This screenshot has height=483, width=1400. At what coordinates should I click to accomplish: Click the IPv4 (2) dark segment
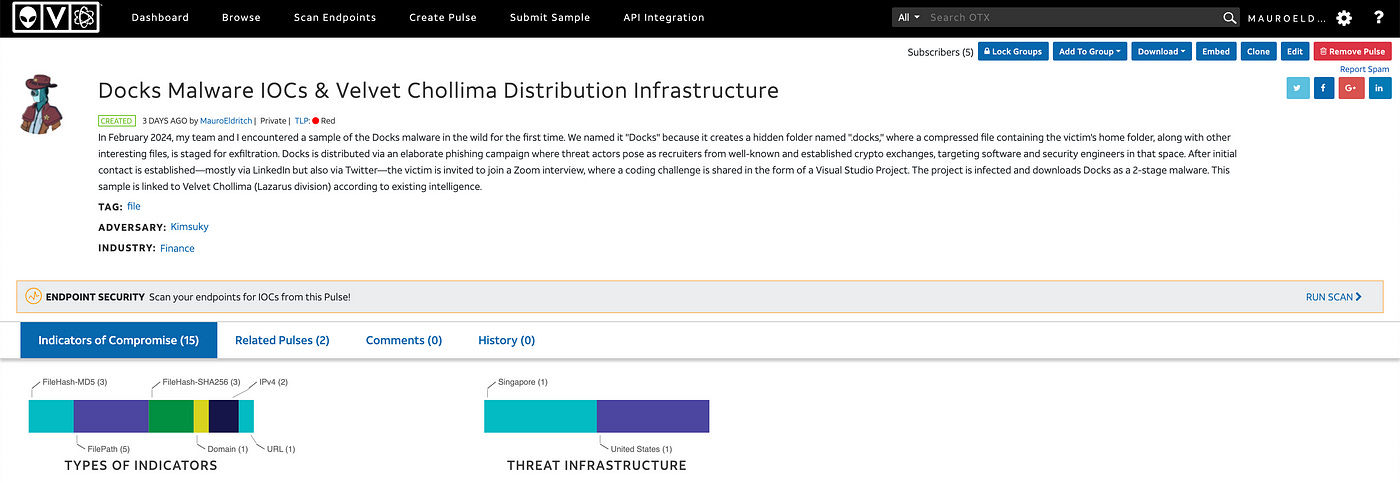[224, 416]
